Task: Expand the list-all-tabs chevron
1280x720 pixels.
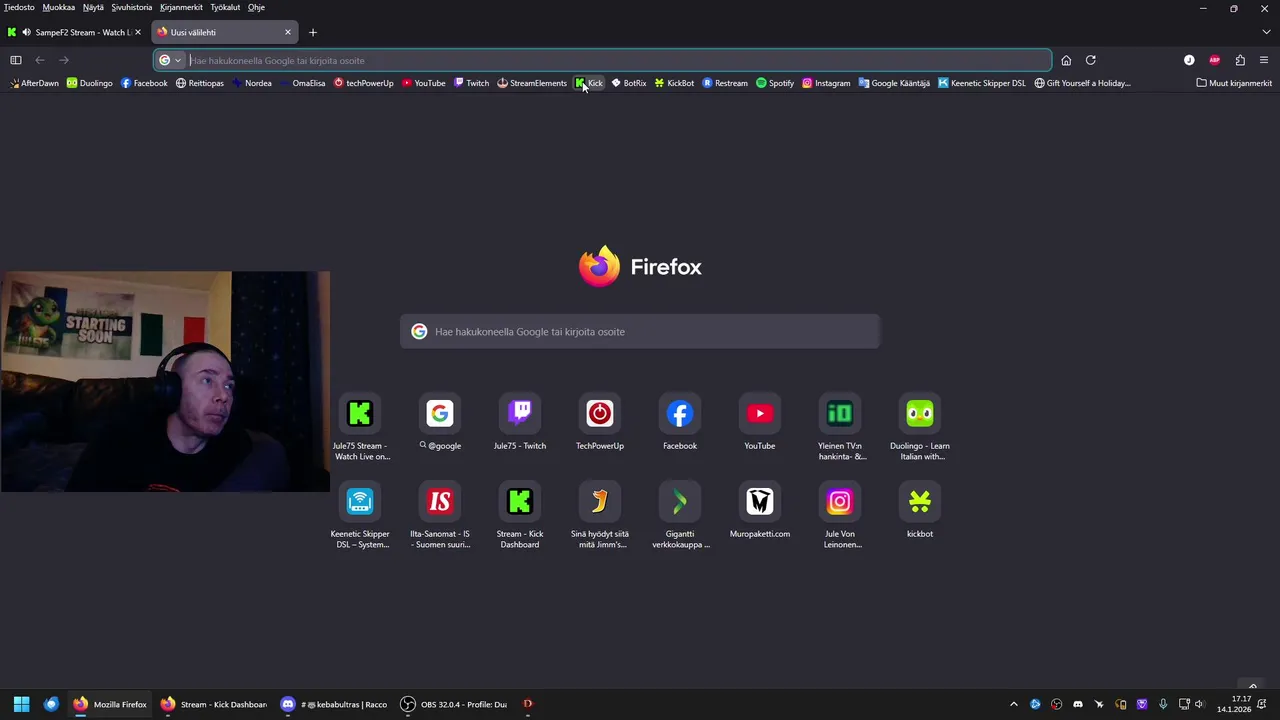Action: (x=1266, y=32)
